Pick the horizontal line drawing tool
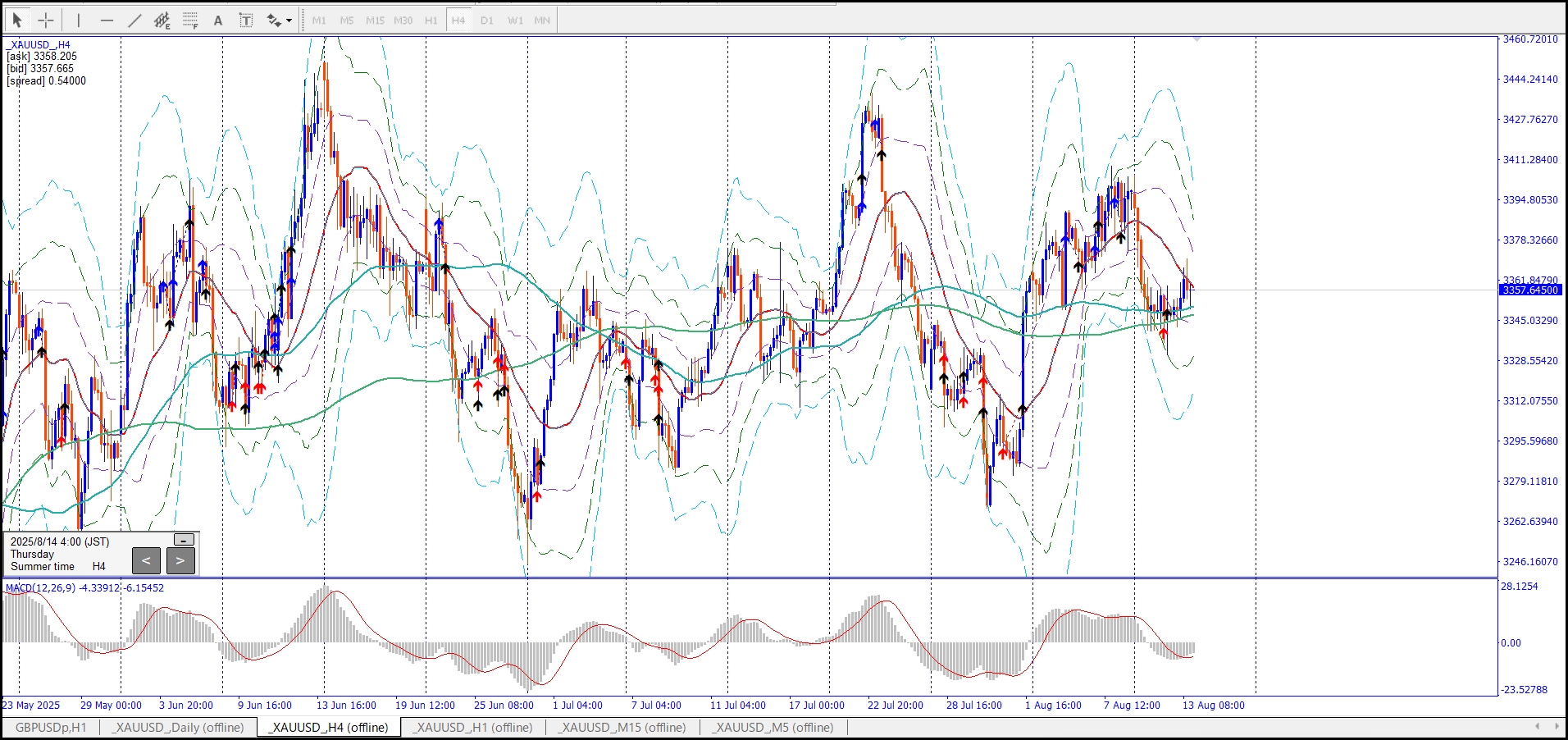The image size is (1568, 740). (107, 21)
